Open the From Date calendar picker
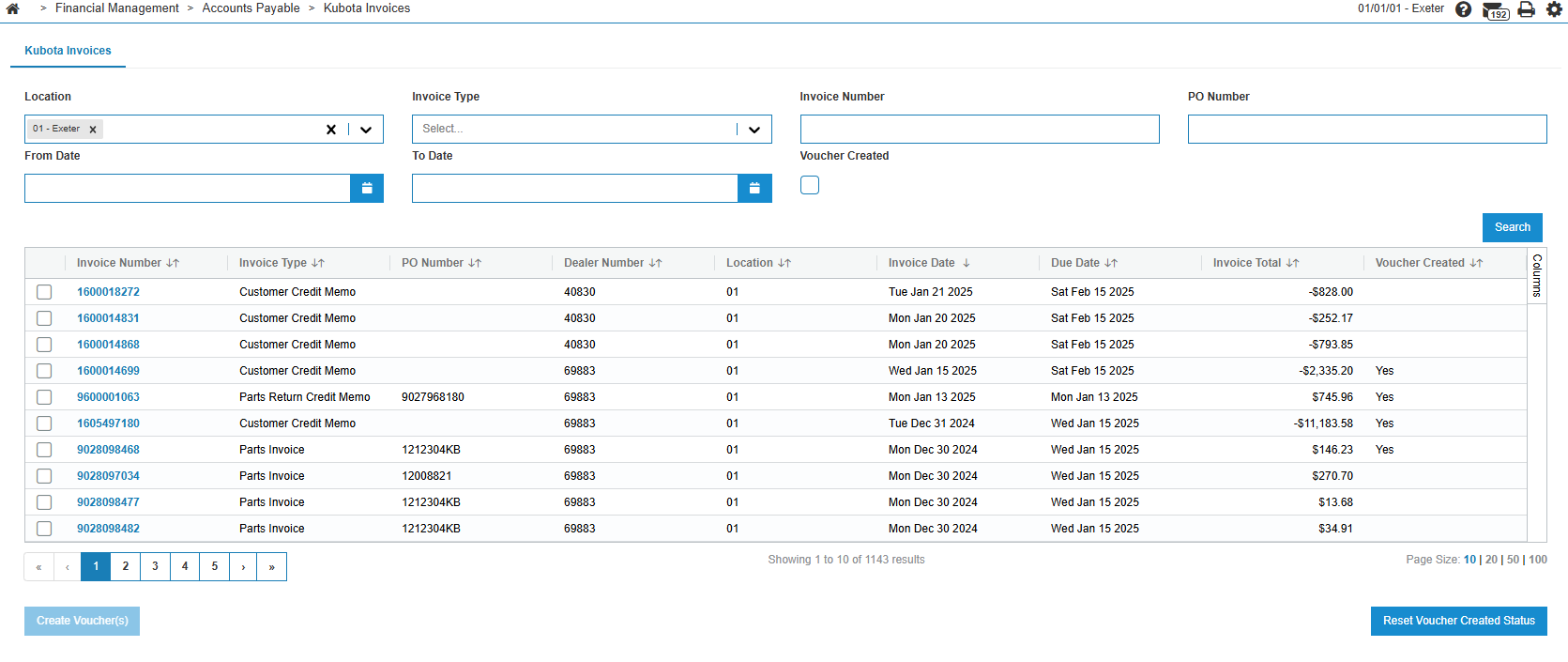 pyautogui.click(x=367, y=188)
